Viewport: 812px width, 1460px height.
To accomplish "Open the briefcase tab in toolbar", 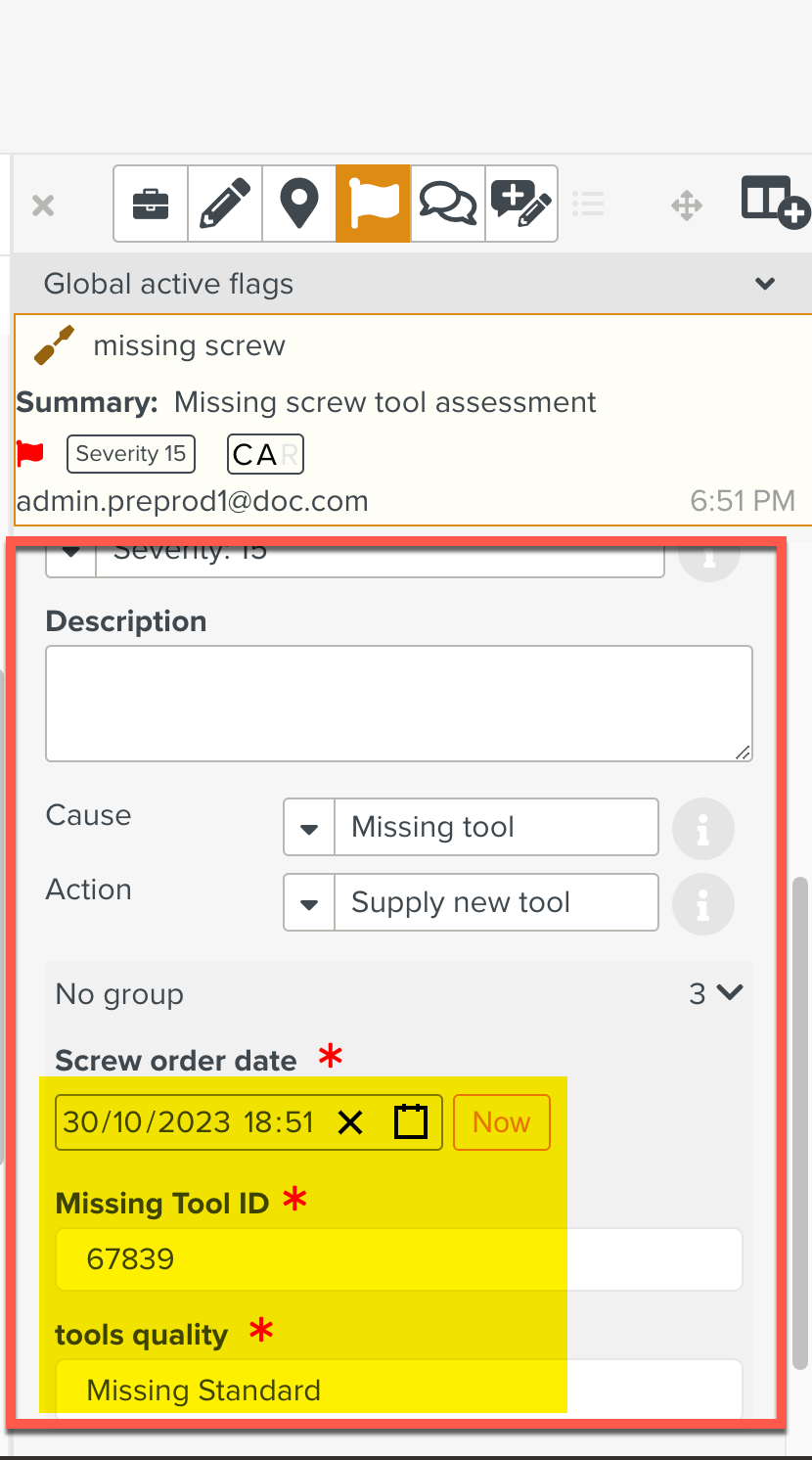I will pyautogui.click(x=151, y=204).
